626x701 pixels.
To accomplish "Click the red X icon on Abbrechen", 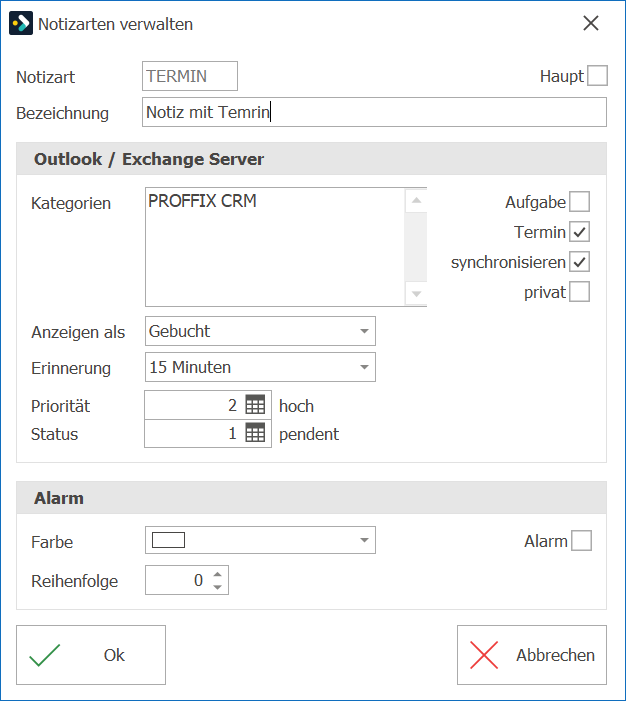I will (x=484, y=655).
